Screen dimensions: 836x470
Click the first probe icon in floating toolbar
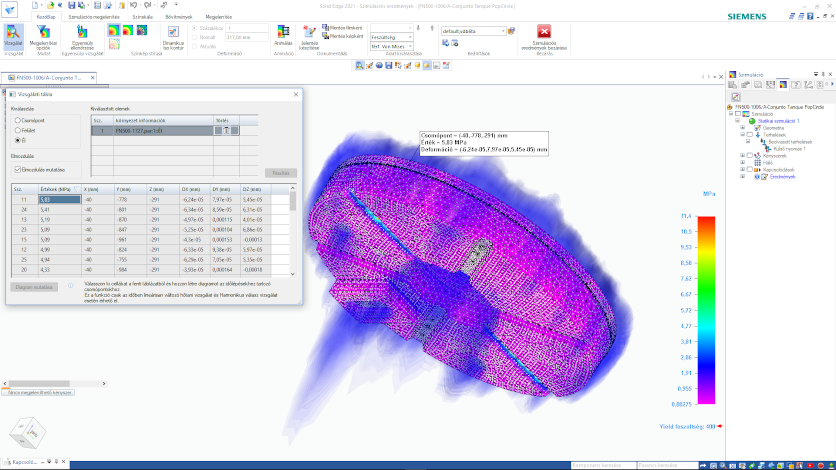click(x=360, y=66)
